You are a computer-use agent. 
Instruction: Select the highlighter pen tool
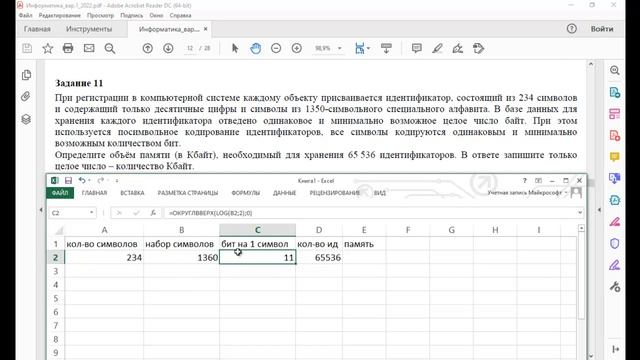[437, 48]
